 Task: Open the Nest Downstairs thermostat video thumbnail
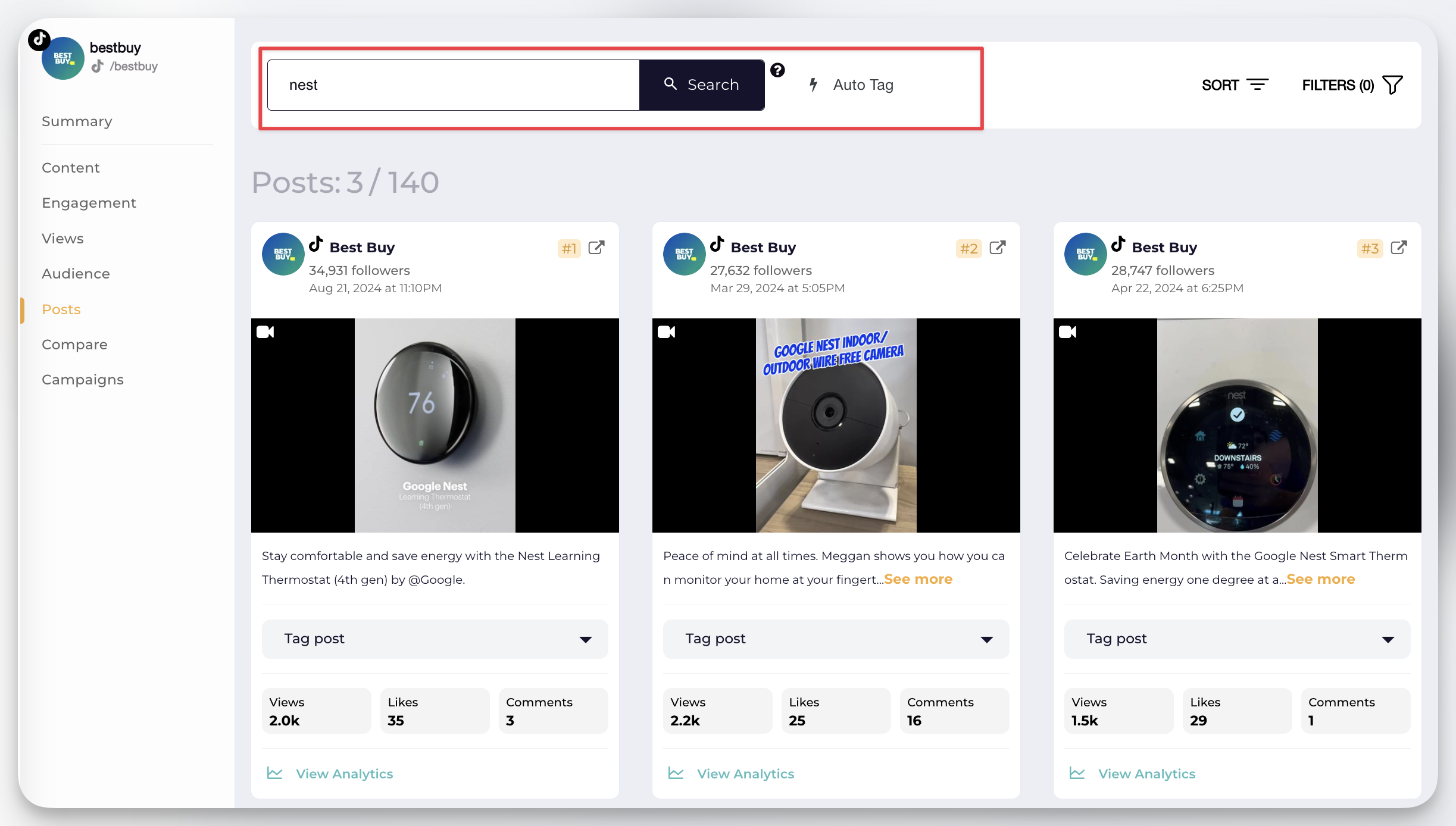click(1238, 425)
